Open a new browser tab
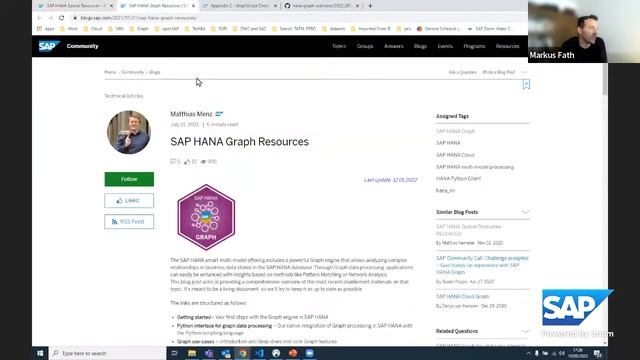This screenshot has height=360, width=640. [370, 6]
